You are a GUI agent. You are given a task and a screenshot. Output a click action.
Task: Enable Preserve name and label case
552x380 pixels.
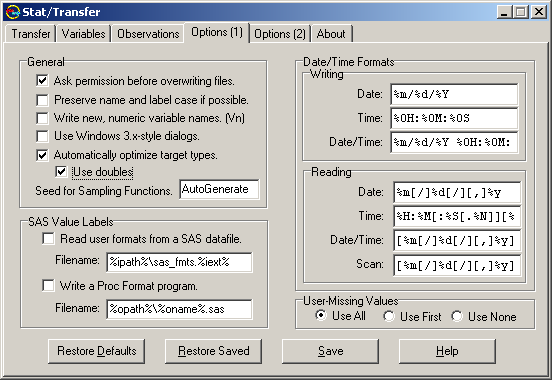click(x=42, y=100)
